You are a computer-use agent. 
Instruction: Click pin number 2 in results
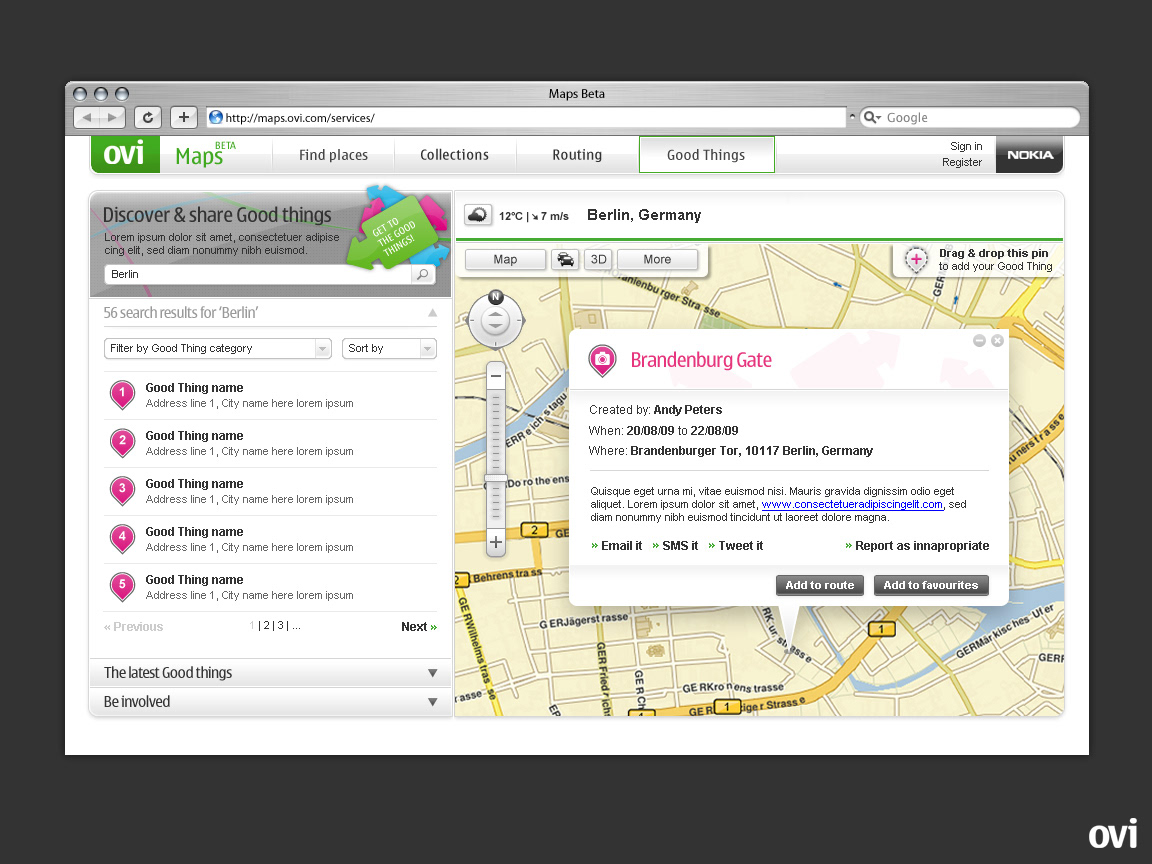coord(122,442)
